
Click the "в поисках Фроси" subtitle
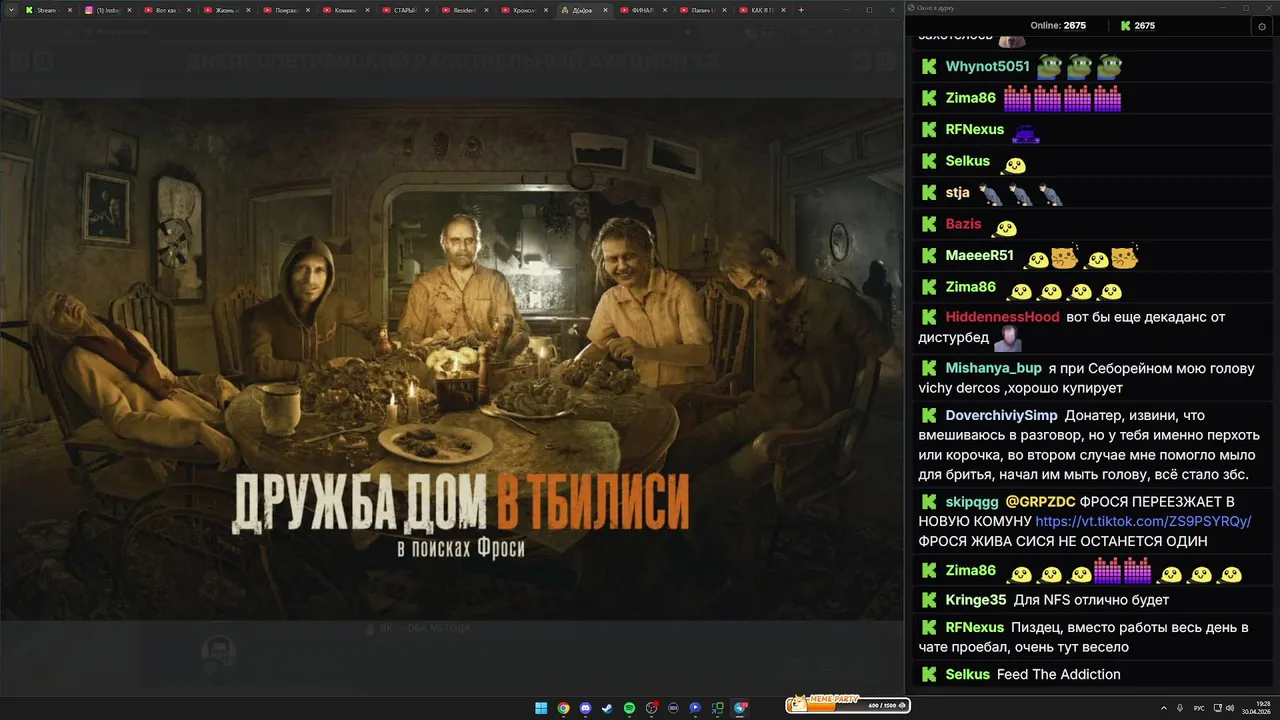tap(460, 548)
